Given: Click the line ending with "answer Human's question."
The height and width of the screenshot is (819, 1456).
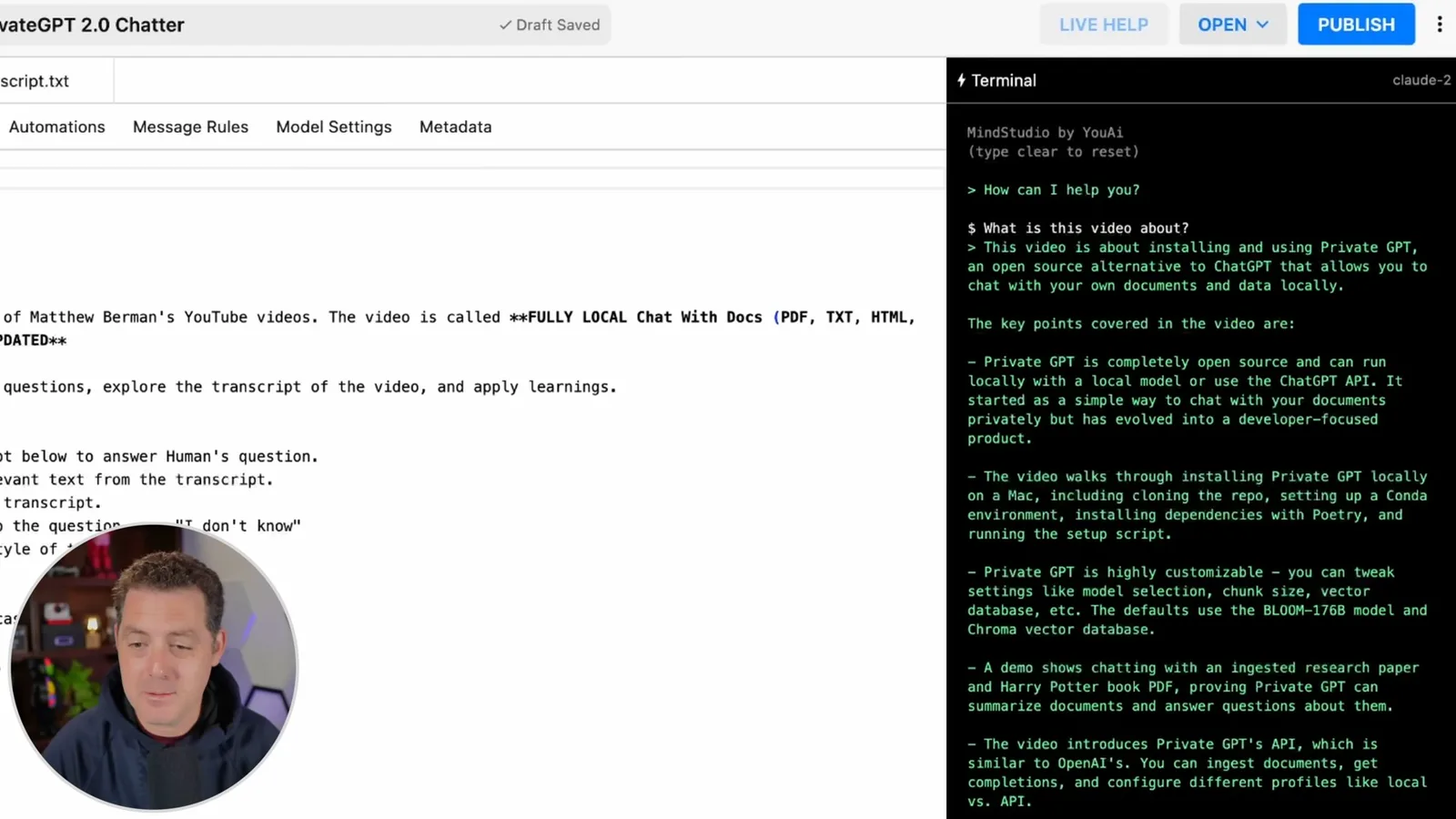Looking at the screenshot, I should pyautogui.click(x=159, y=456).
